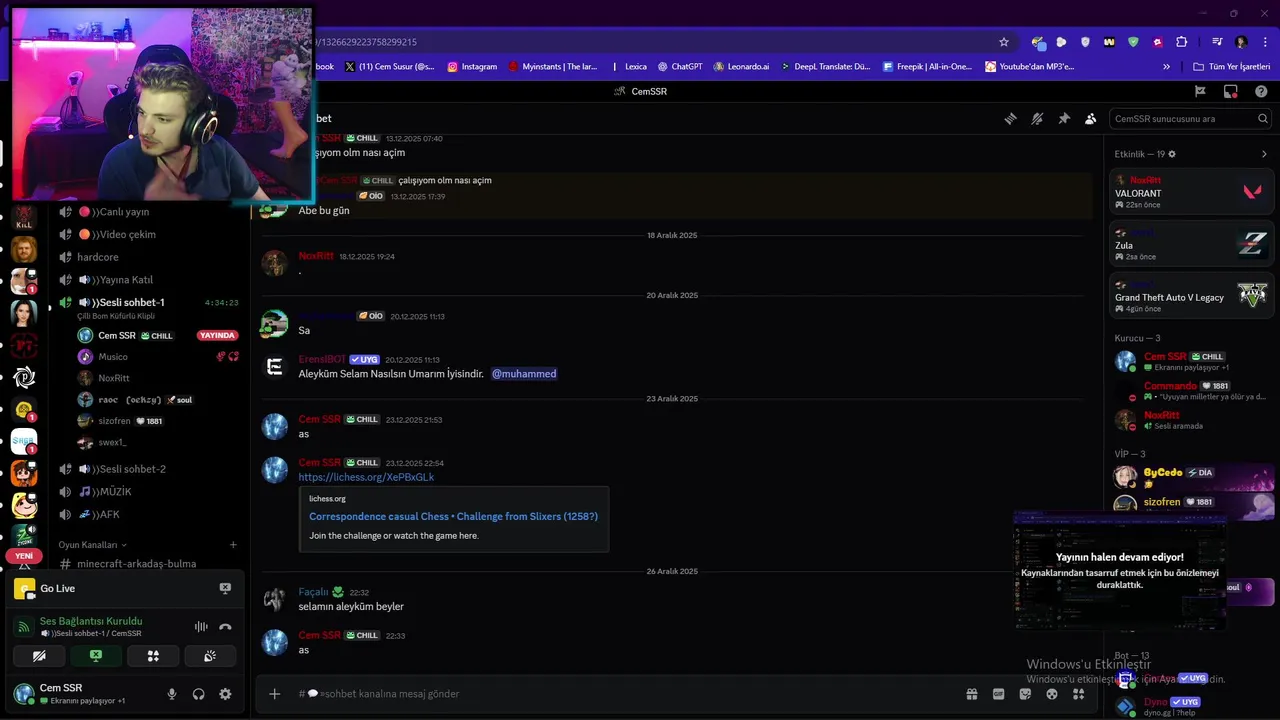Expand hidden bookmarks double chevron

(1166, 67)
